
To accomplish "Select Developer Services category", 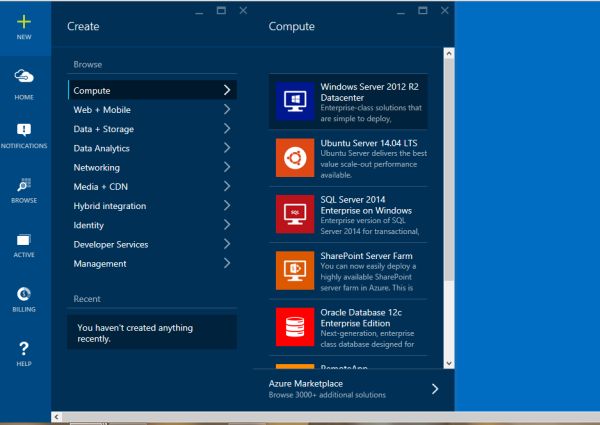I will click(x=152, y=244).
